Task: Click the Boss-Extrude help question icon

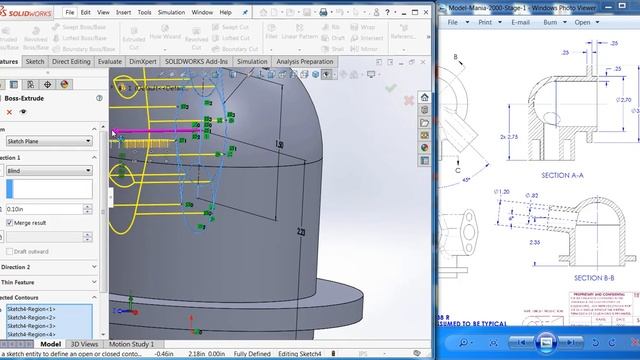Action: point(99,98)
